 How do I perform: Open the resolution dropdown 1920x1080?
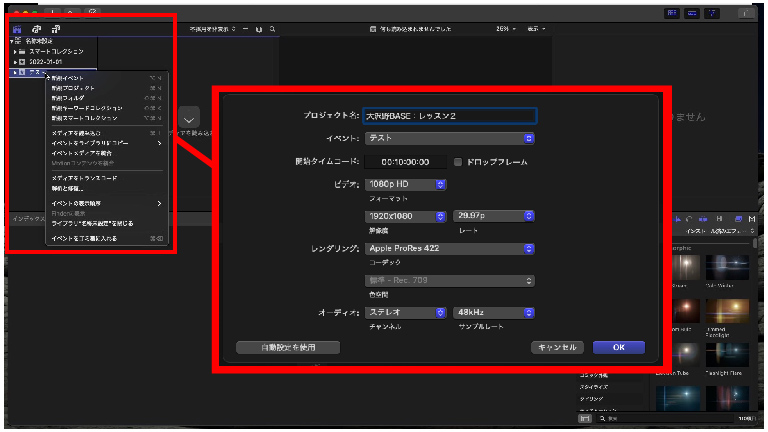coord(406,216)
